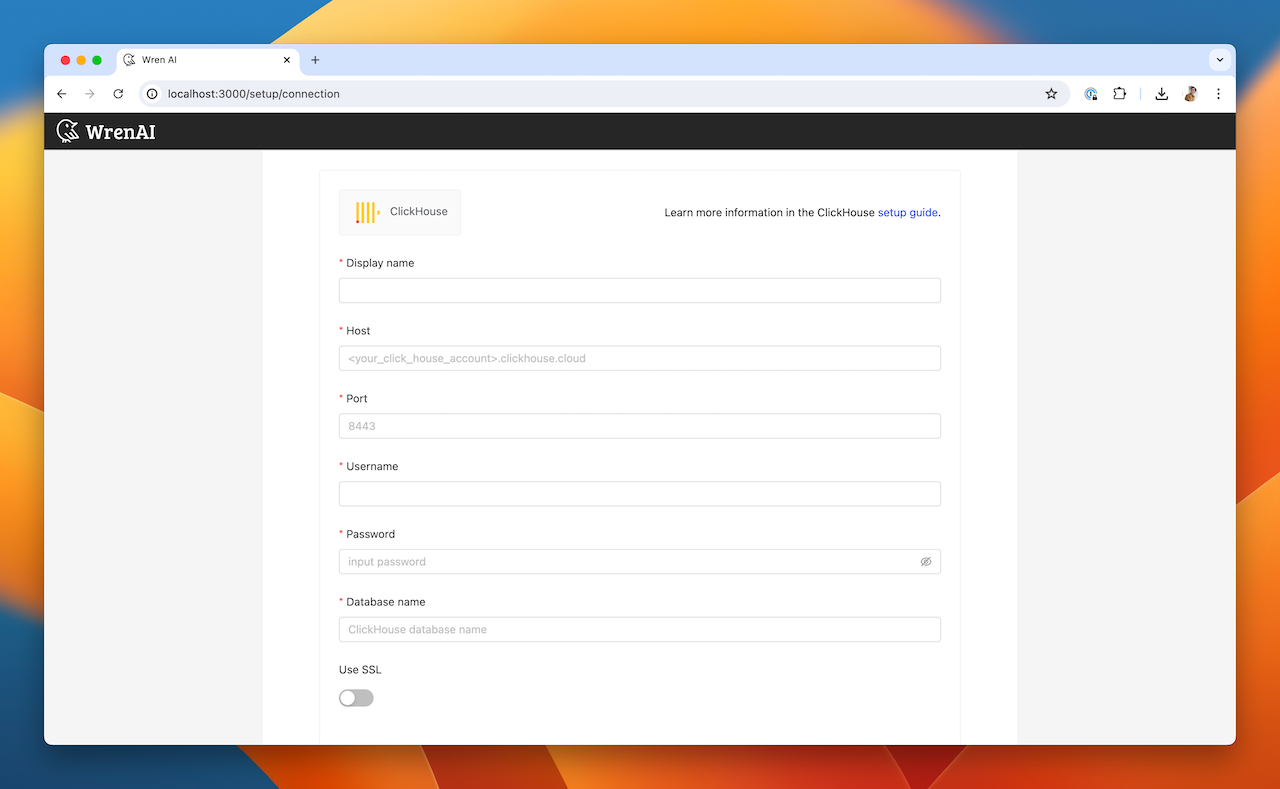Open the Chrome profile avatar
The image size is (1280, 789).
point(1190,94)
